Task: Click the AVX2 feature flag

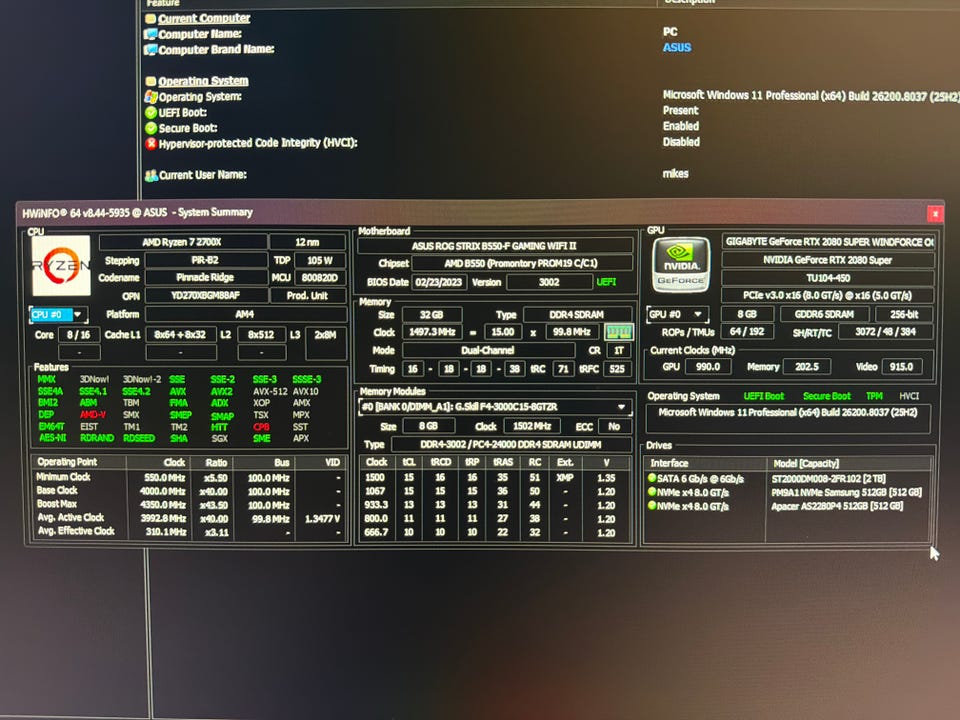Action: pos(222,391)
